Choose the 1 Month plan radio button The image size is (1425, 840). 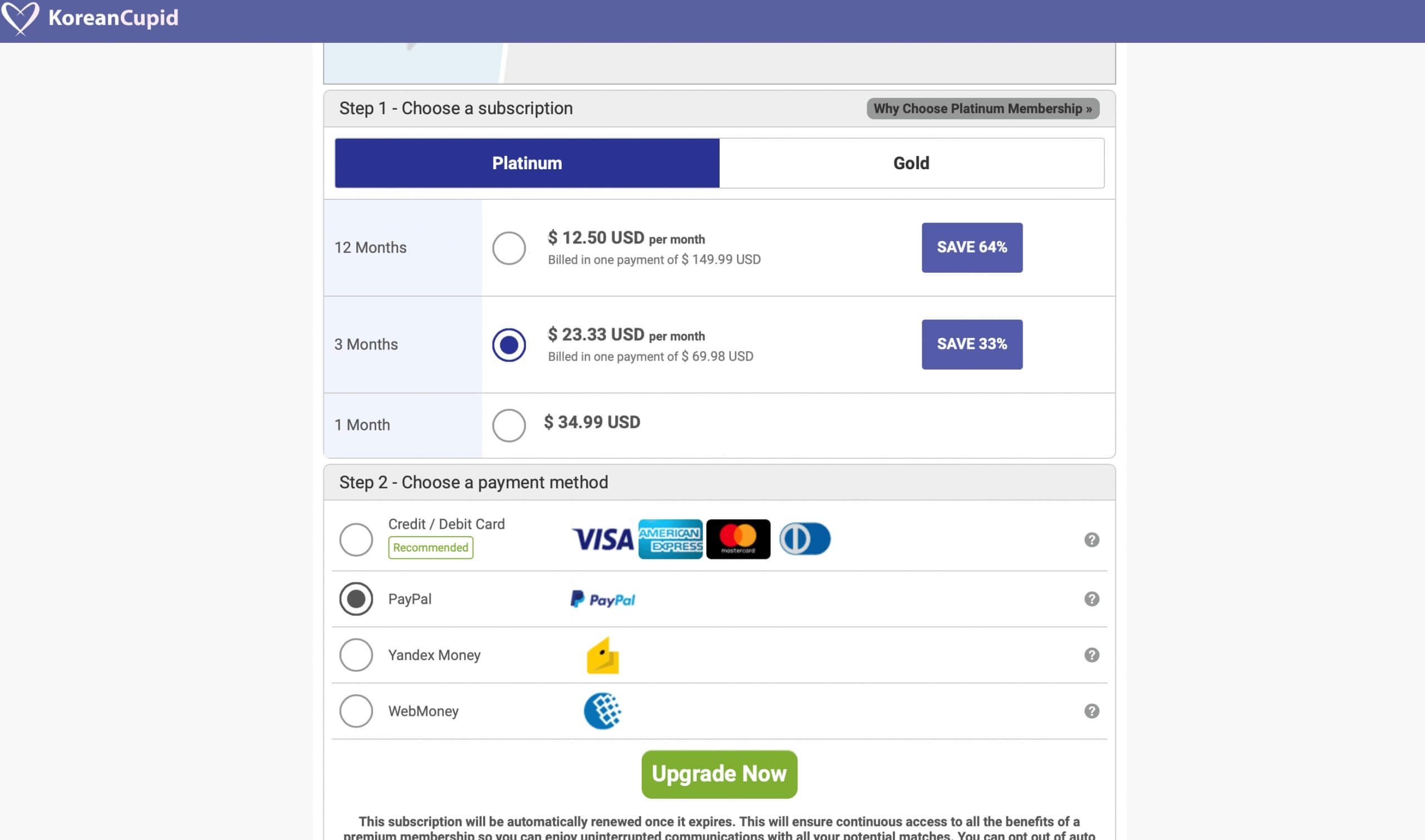[509, 426]
